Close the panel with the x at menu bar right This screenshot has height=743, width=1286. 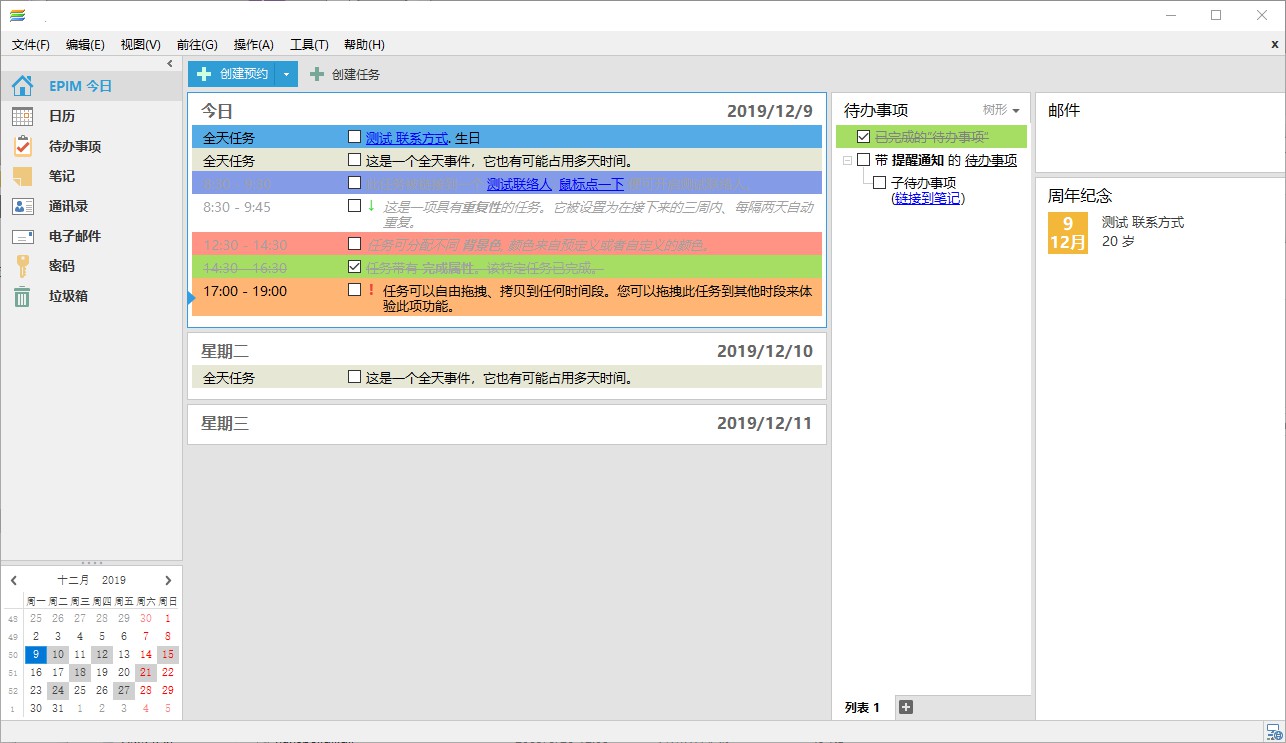(1275, 45)
